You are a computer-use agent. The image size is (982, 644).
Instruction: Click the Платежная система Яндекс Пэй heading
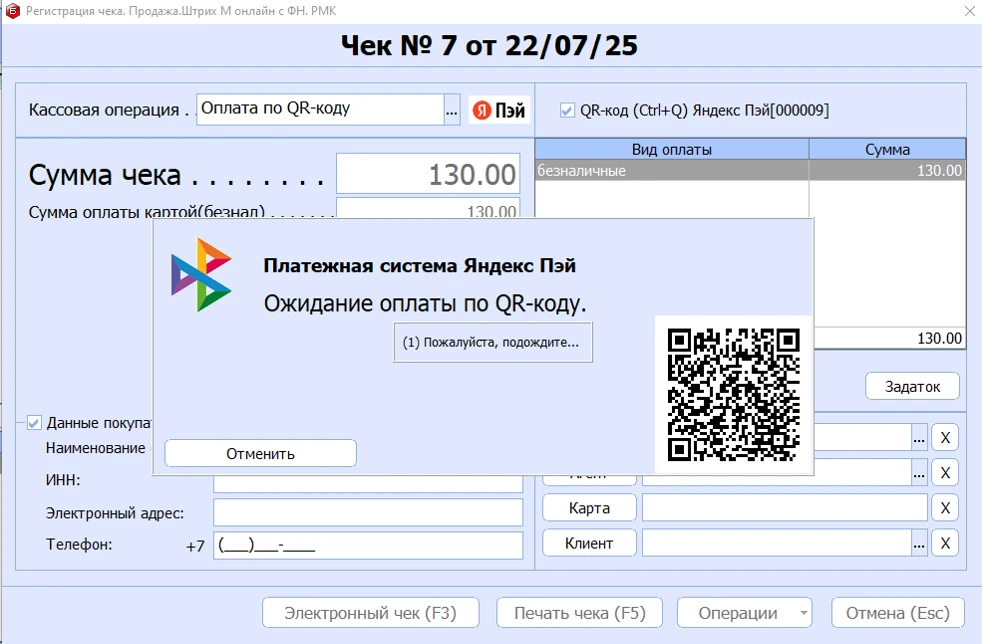pos(420,266)
